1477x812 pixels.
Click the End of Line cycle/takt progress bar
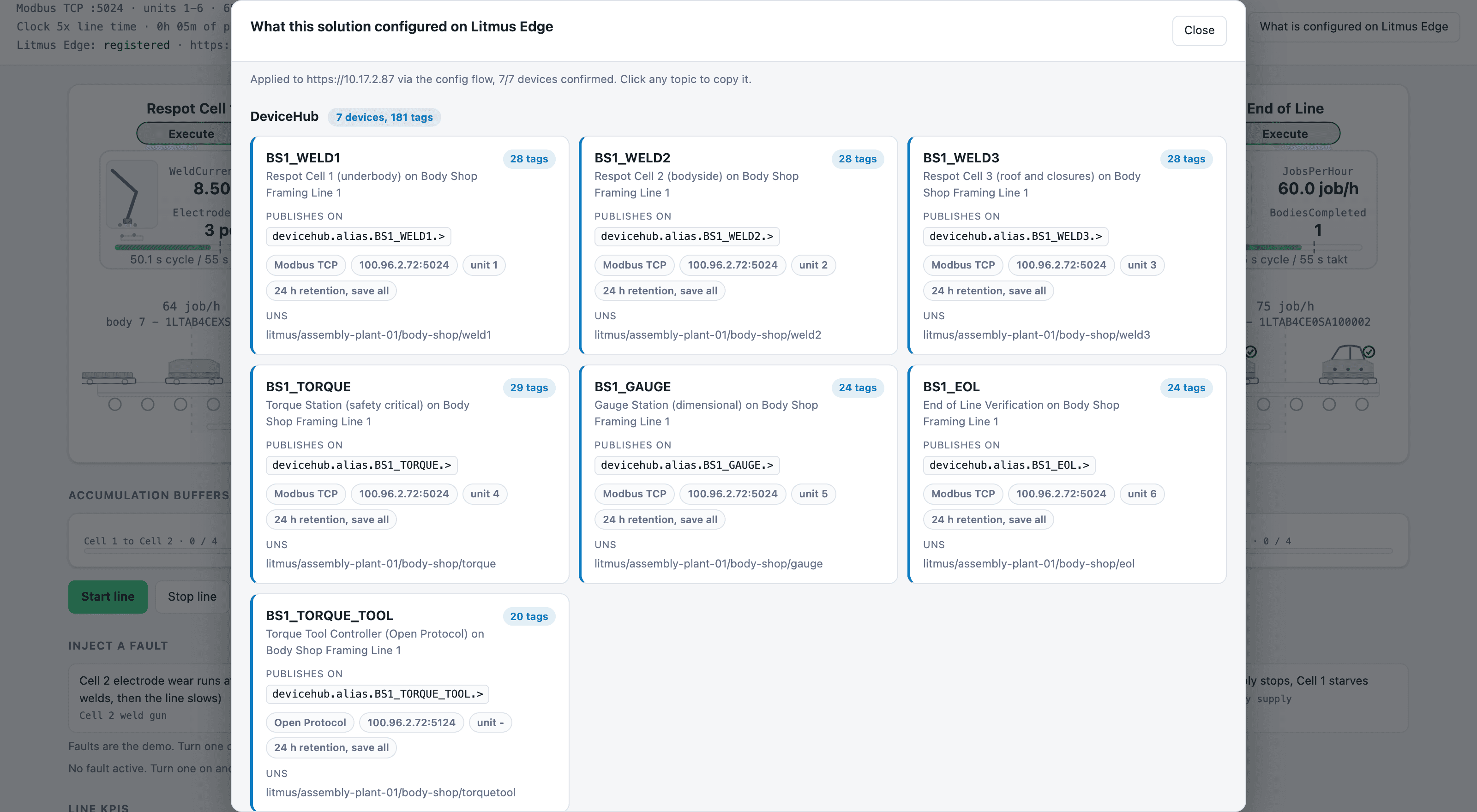click(1303, 248)
